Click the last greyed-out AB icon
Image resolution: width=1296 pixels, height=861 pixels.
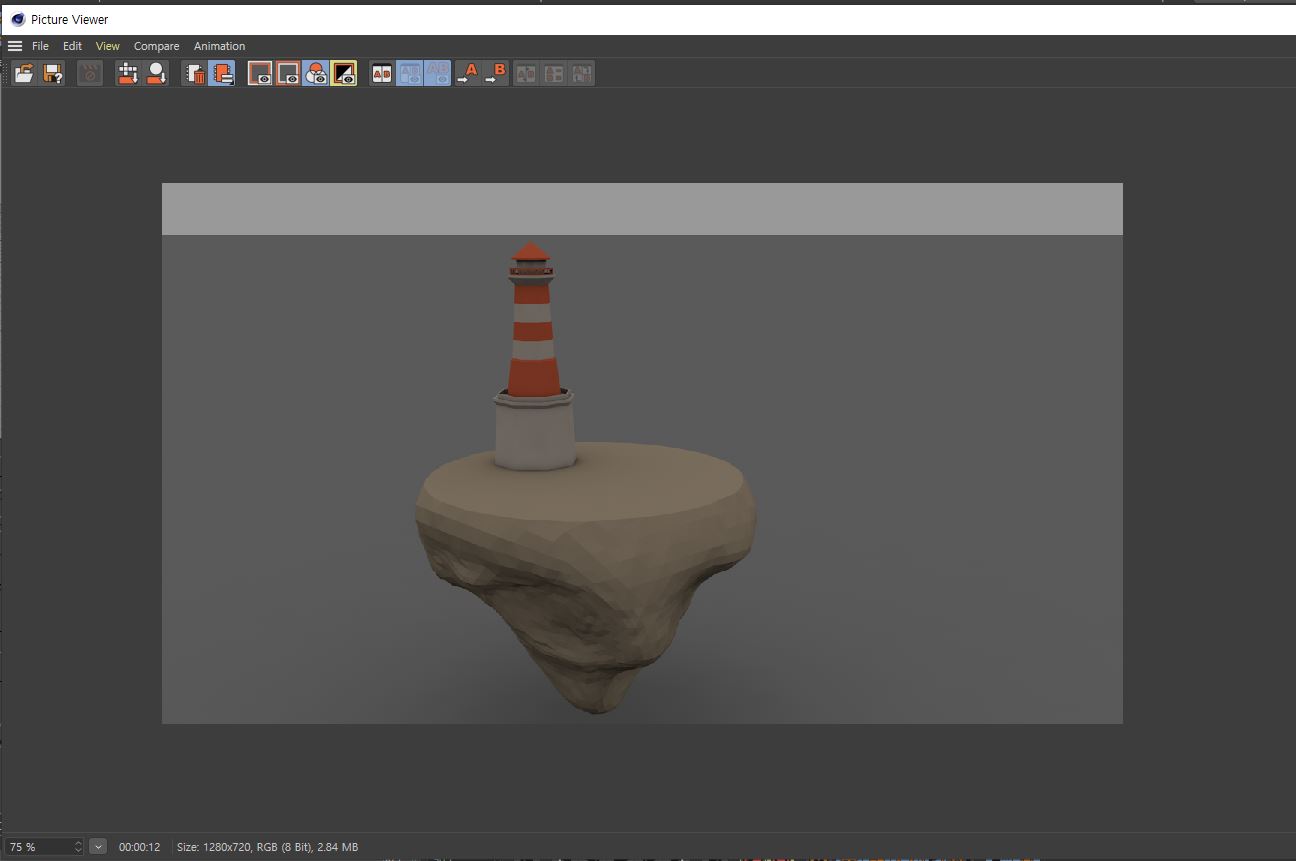(581, 73)
